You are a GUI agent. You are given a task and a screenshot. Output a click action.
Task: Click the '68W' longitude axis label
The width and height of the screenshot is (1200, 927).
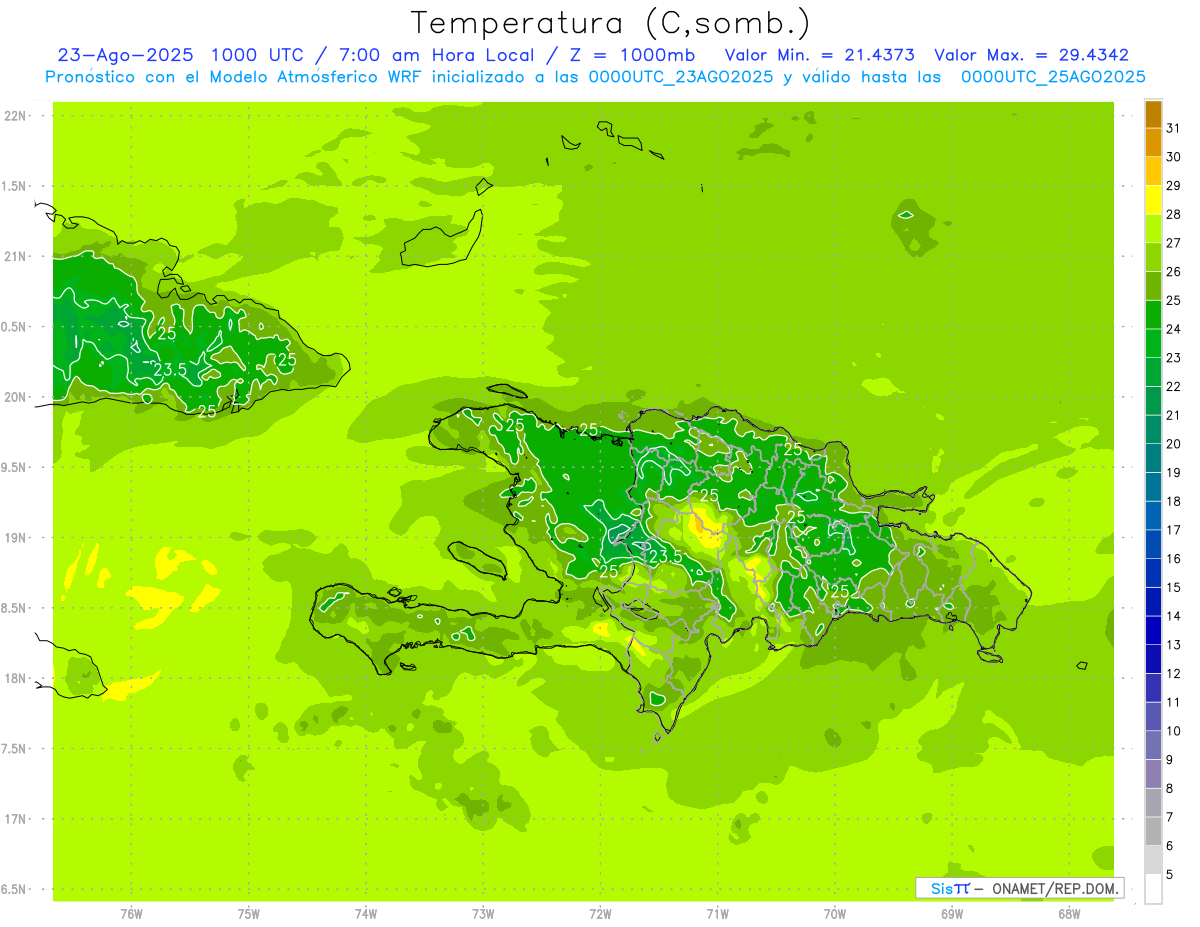(x=1069, y=913)
